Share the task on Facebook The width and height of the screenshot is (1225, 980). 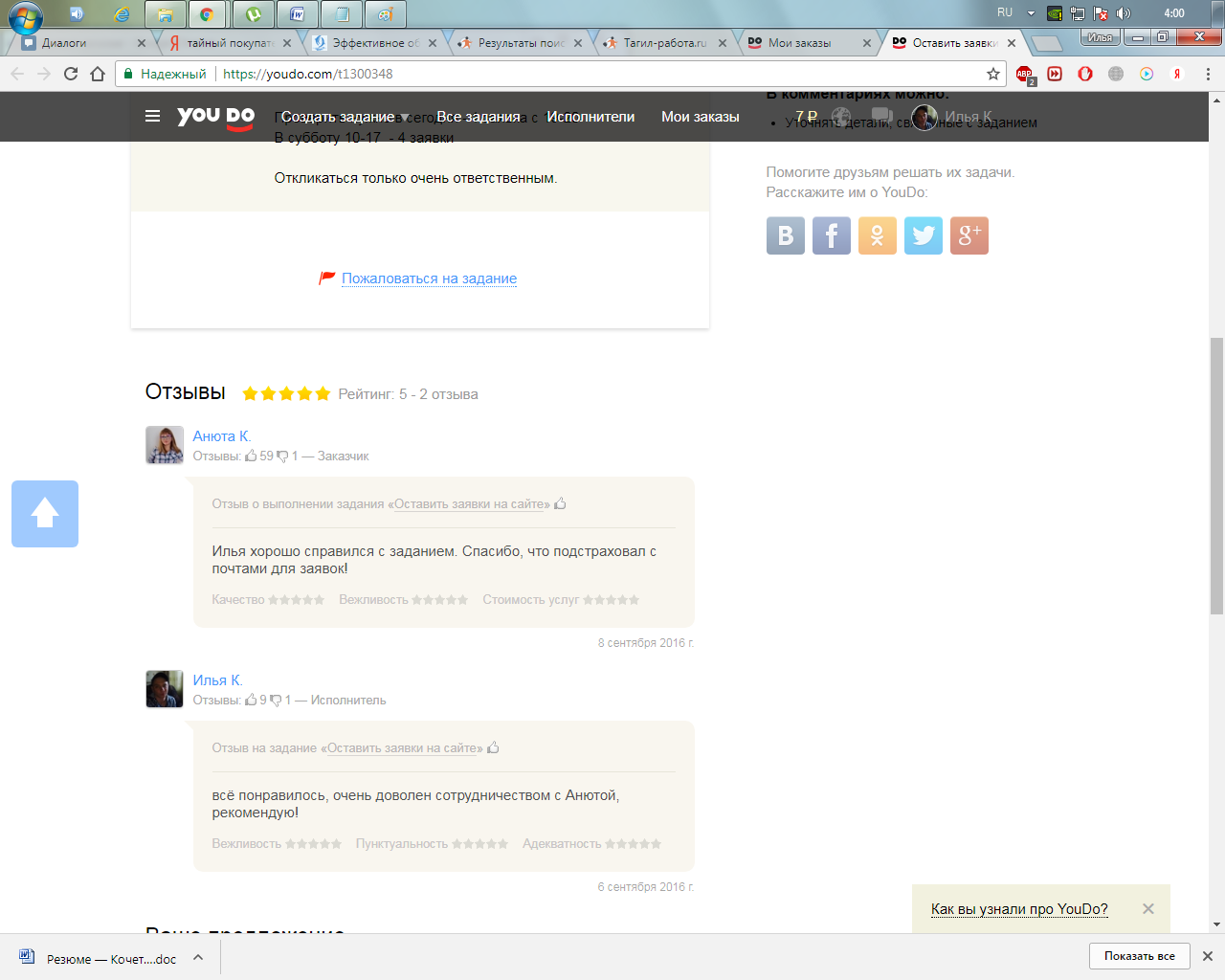[x=831, y=235]
